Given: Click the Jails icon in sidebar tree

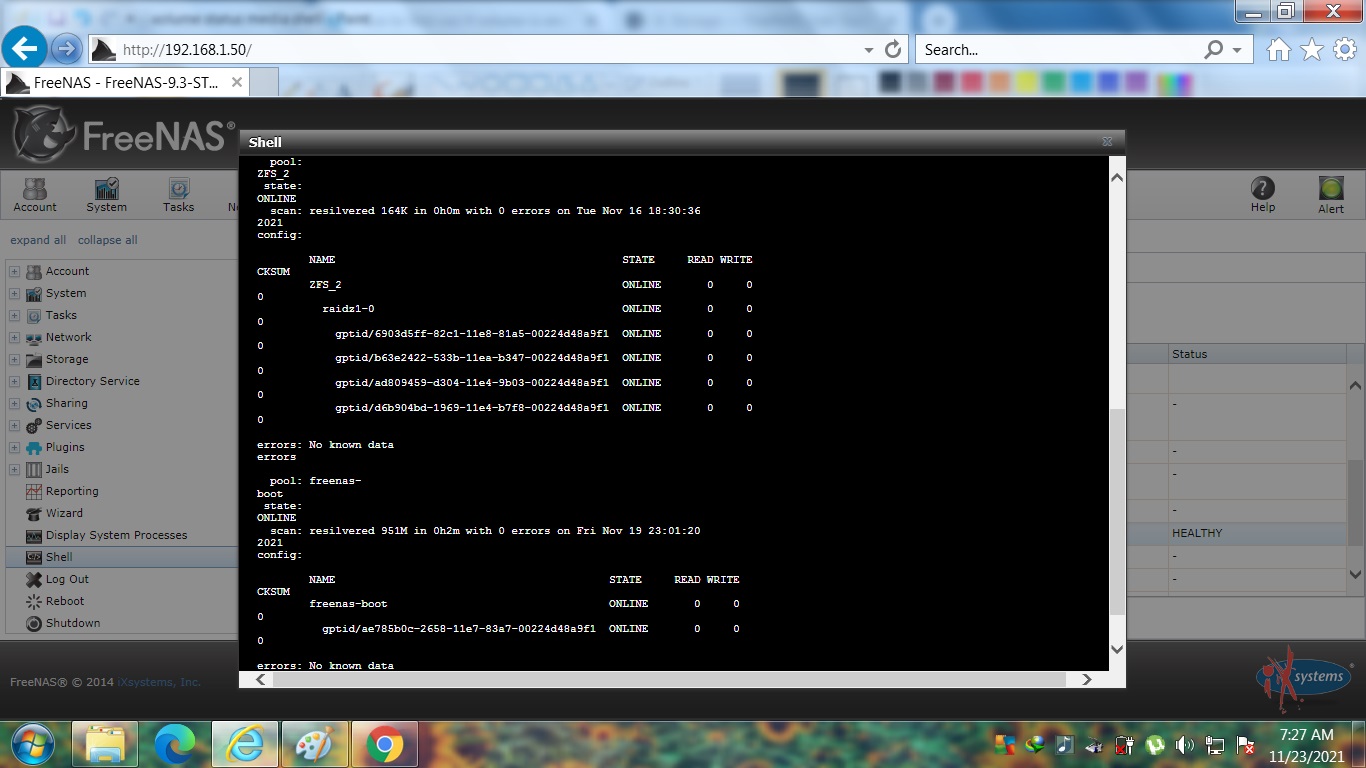Looking at the screenshot, I should [x=34, y=469].
